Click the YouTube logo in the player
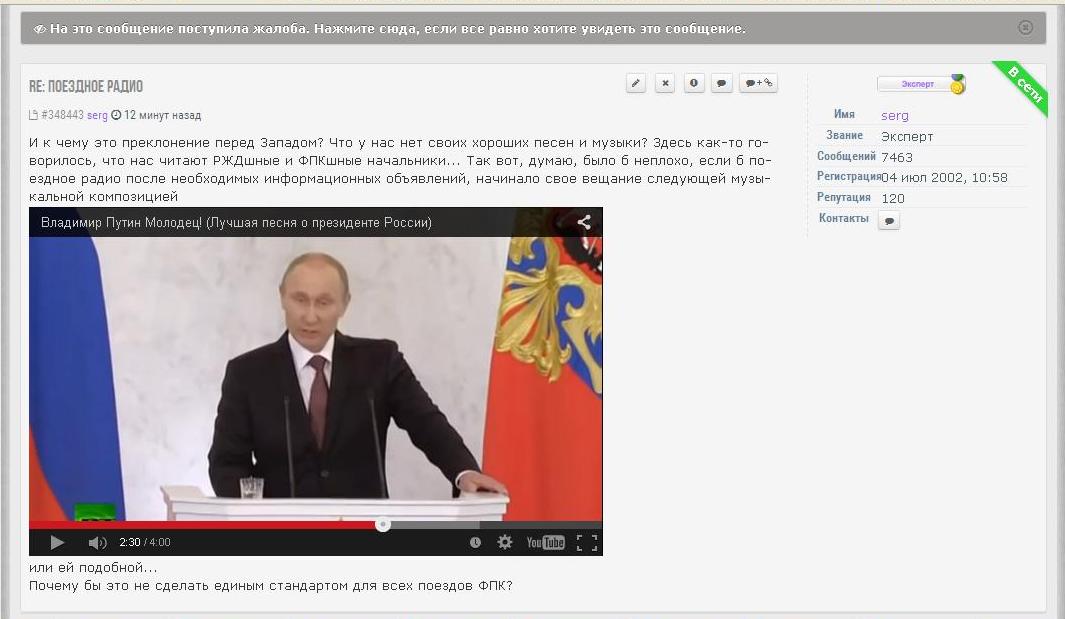 point(546,542)
